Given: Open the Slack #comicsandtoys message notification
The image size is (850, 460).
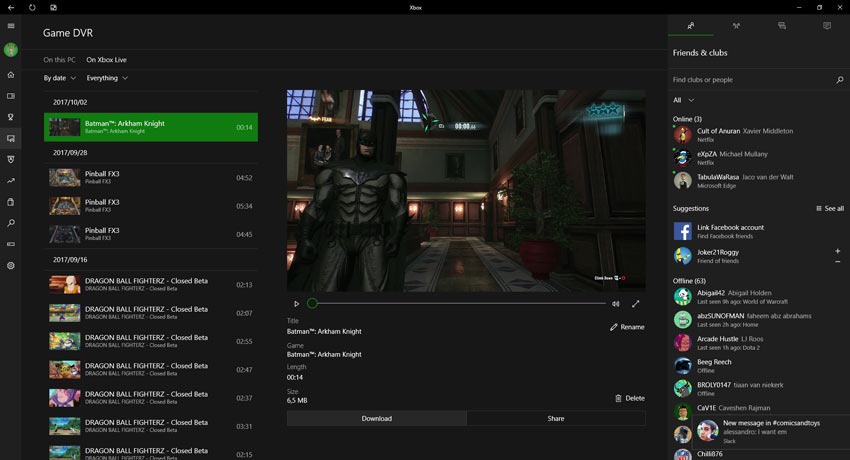Looking at the screenshot, I should point(770,432).
